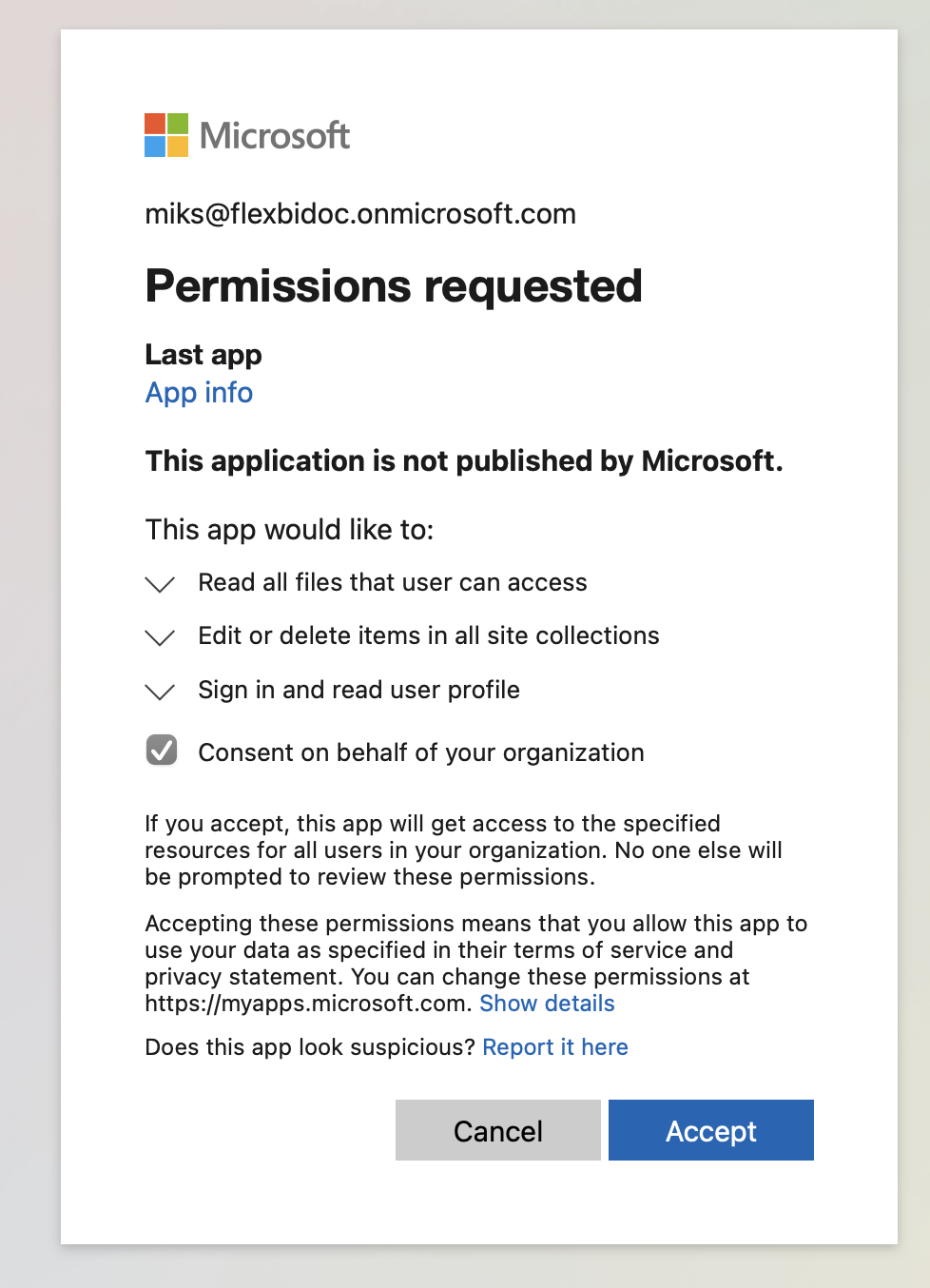The width and height of the screenshot is (930, 1288).
Task: Click the miks@flexbidoc.onmicrosoft.com account email
Action: (360, 213)
